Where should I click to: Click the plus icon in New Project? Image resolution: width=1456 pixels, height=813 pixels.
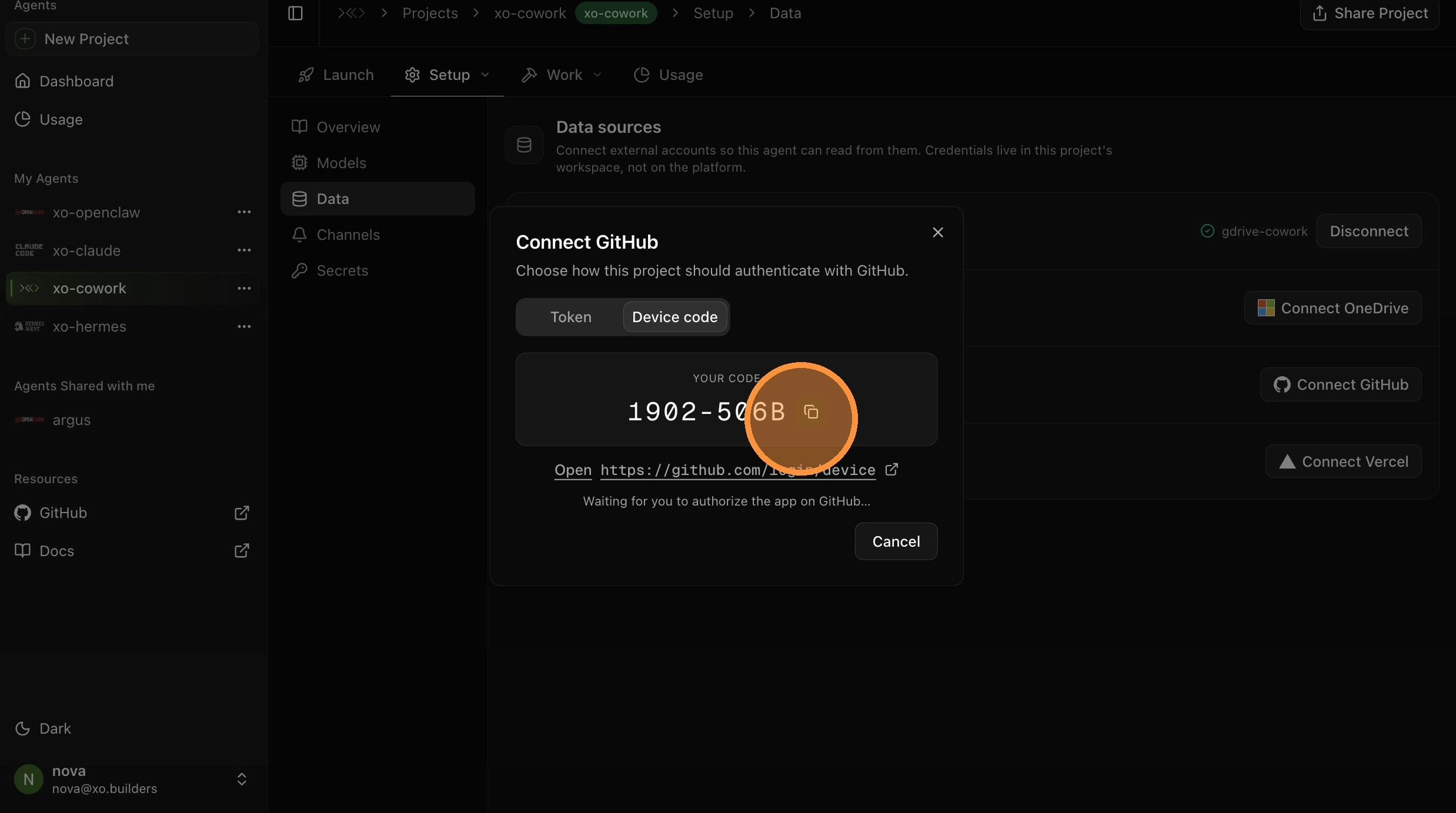[x=25, y=39]
